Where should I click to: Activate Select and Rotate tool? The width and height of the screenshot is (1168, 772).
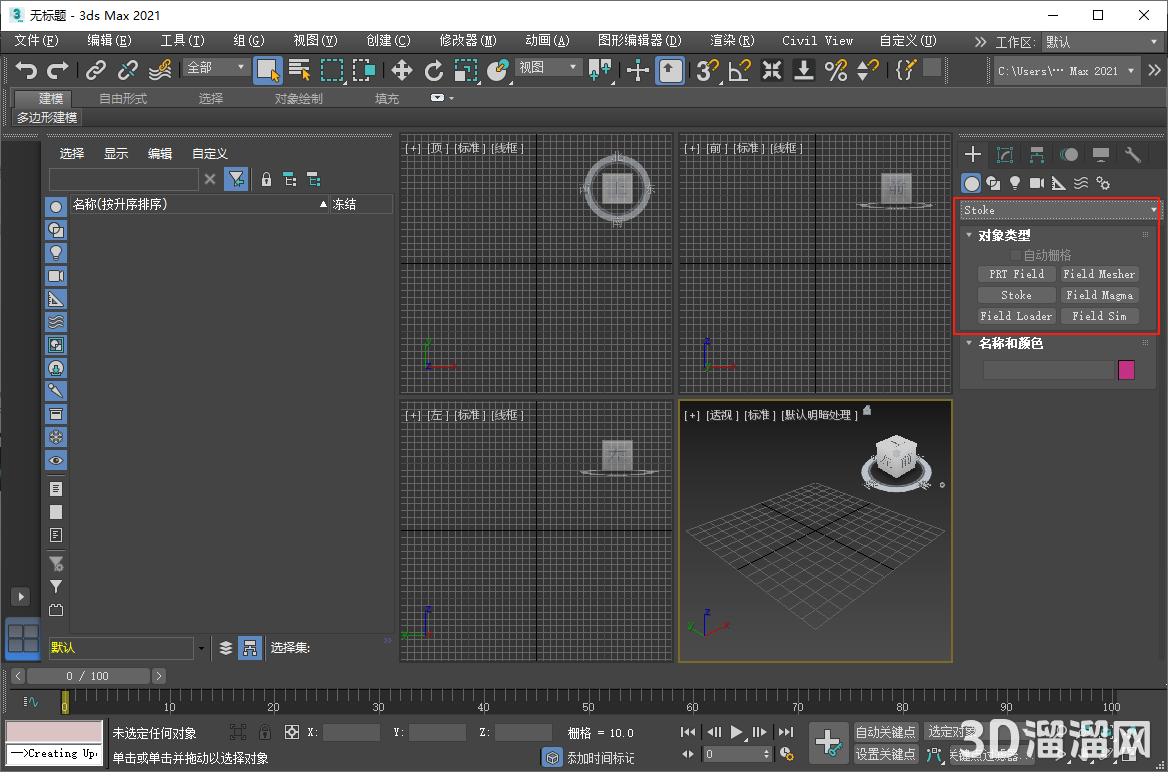[434, 71]
